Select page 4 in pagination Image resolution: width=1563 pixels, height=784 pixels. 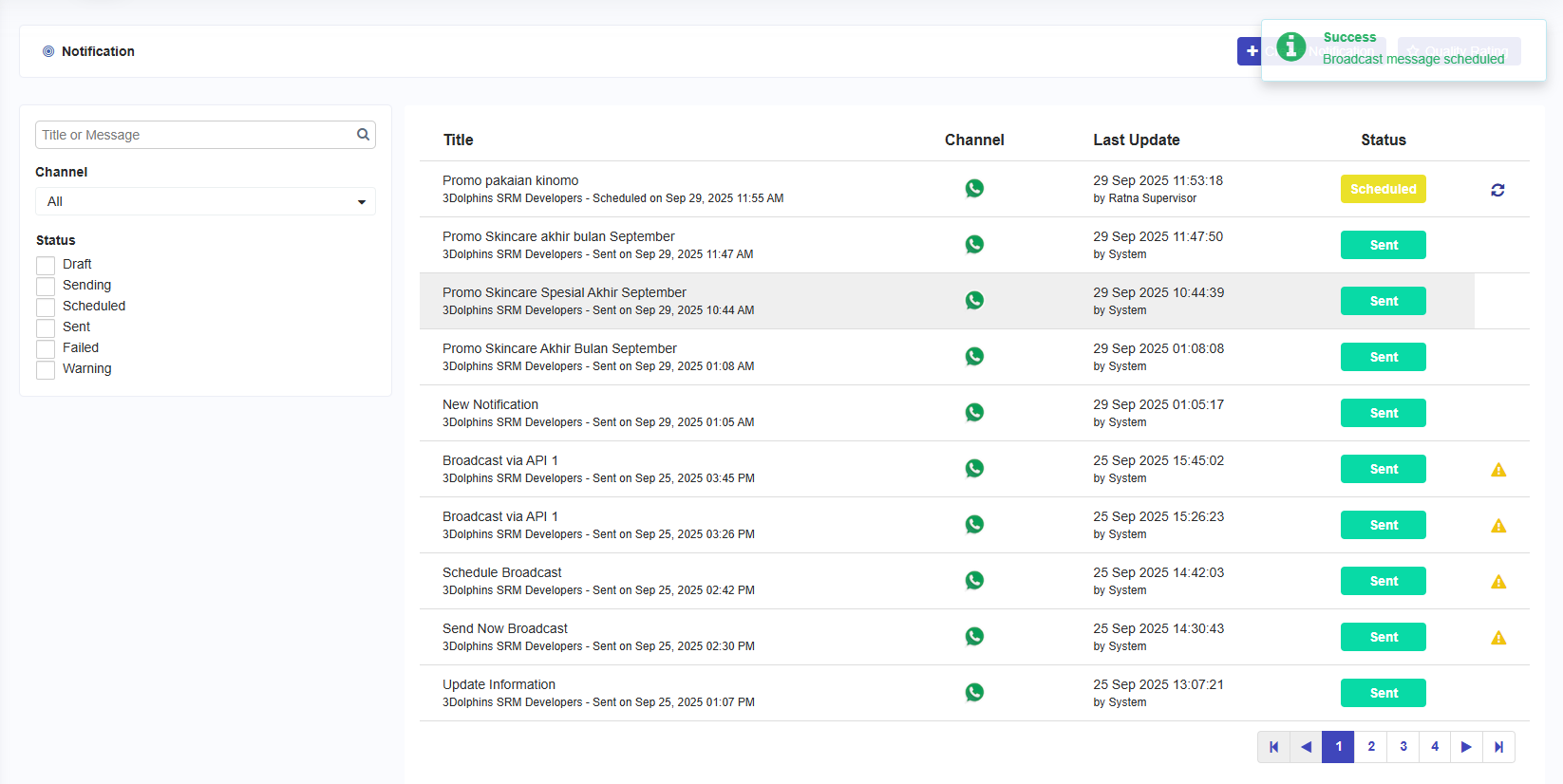[1435, 747]
